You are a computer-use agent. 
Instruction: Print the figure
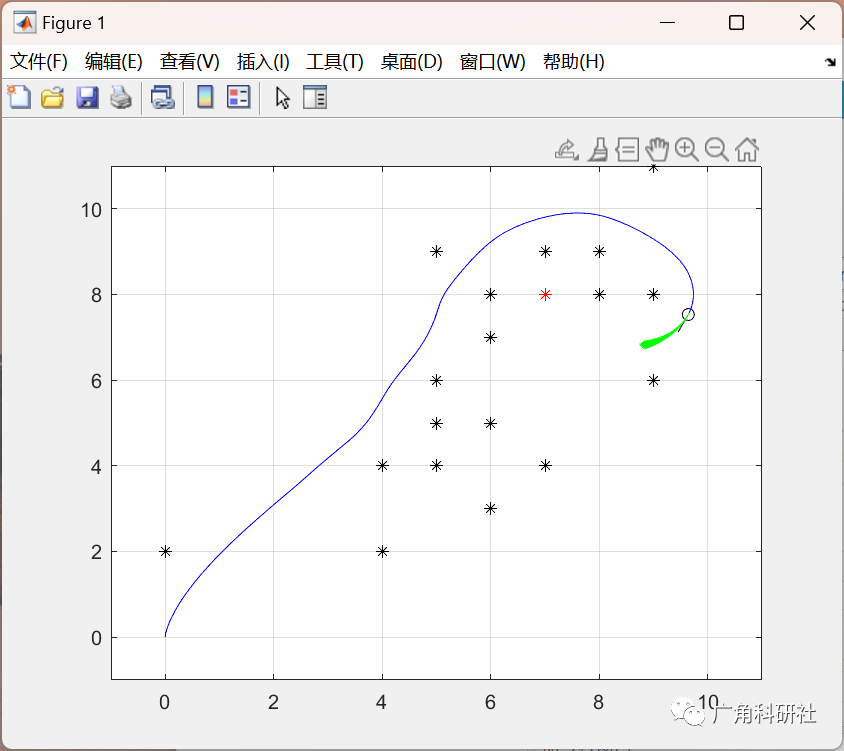121,98
